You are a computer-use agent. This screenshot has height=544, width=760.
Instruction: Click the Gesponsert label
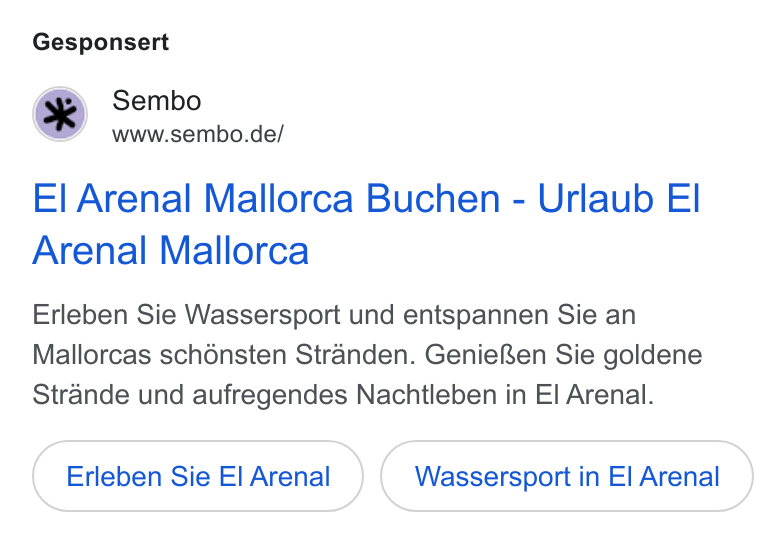coord(101,42)
